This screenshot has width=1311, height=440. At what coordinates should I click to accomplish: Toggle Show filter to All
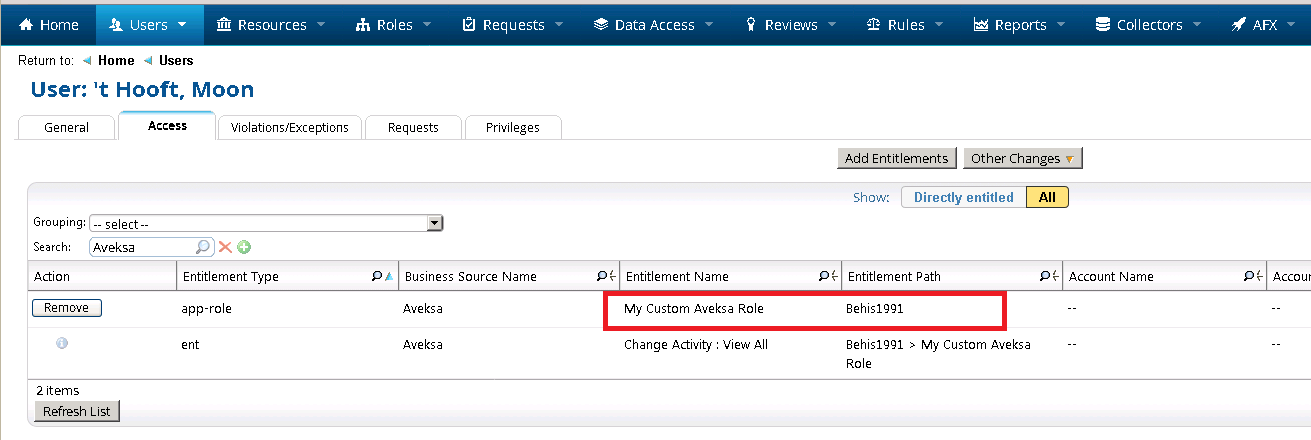click(x=1047, y=197)
